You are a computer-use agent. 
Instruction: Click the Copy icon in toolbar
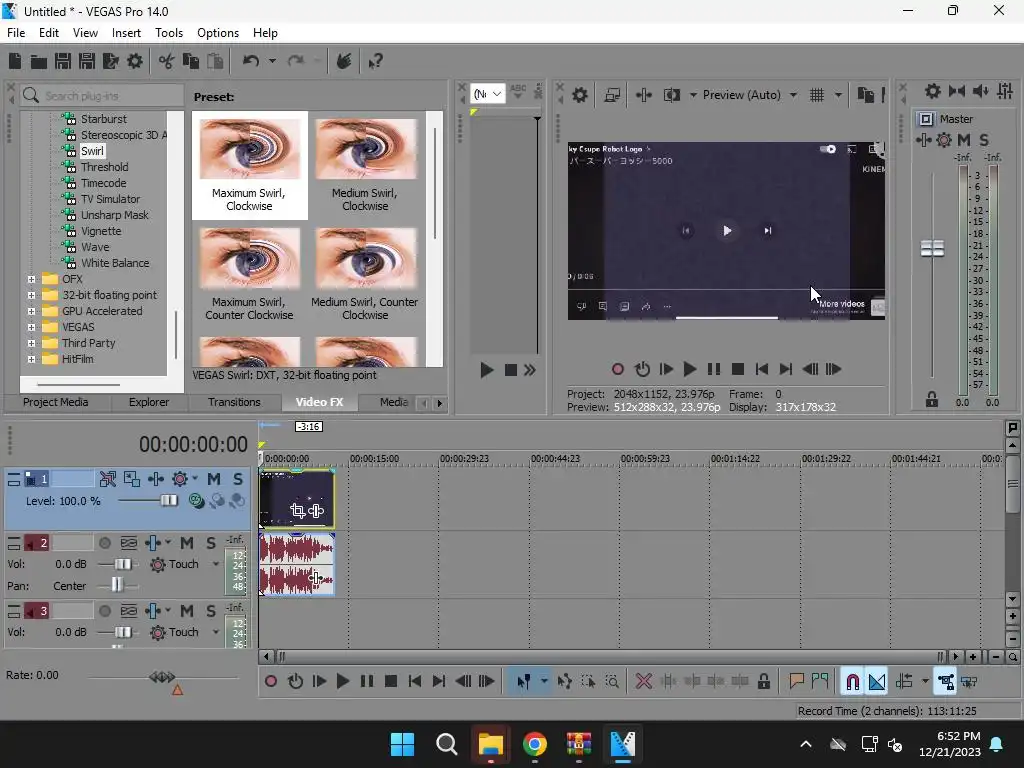click(x=191, y=61)
